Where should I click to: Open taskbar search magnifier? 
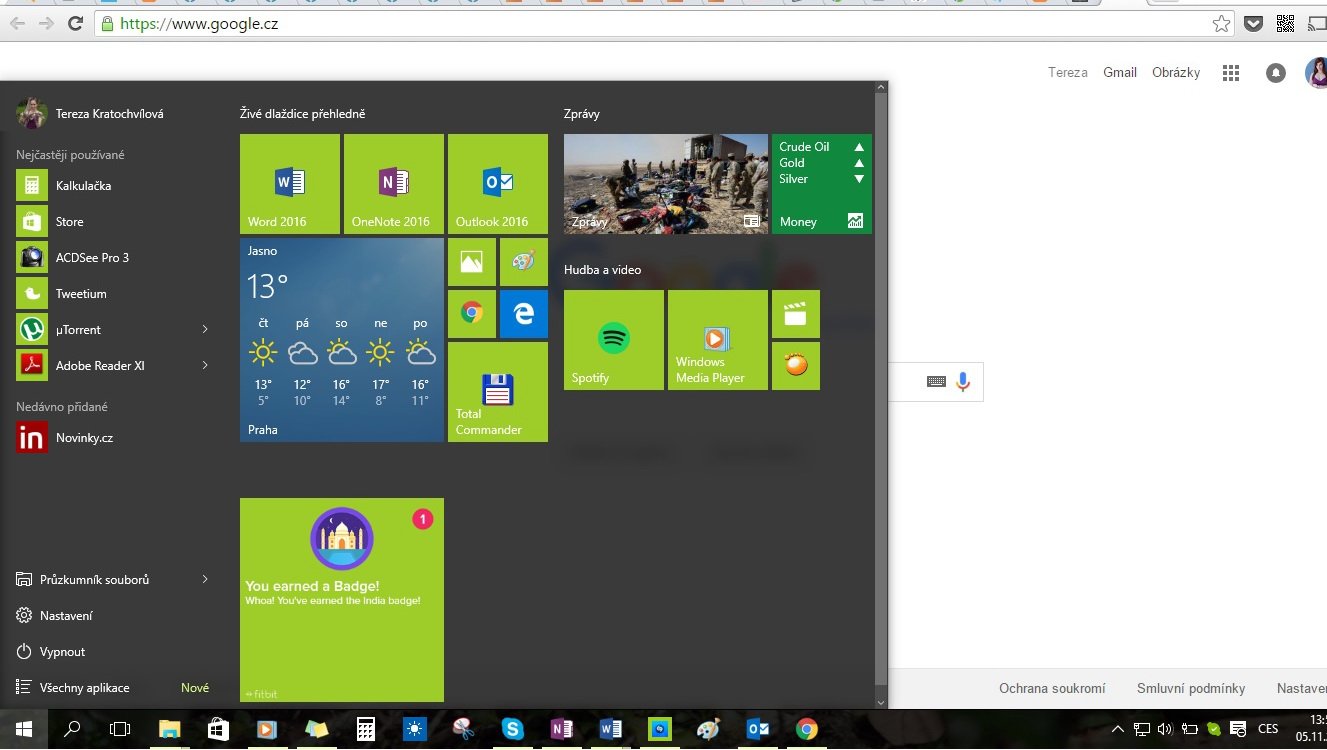coord(72,730)
